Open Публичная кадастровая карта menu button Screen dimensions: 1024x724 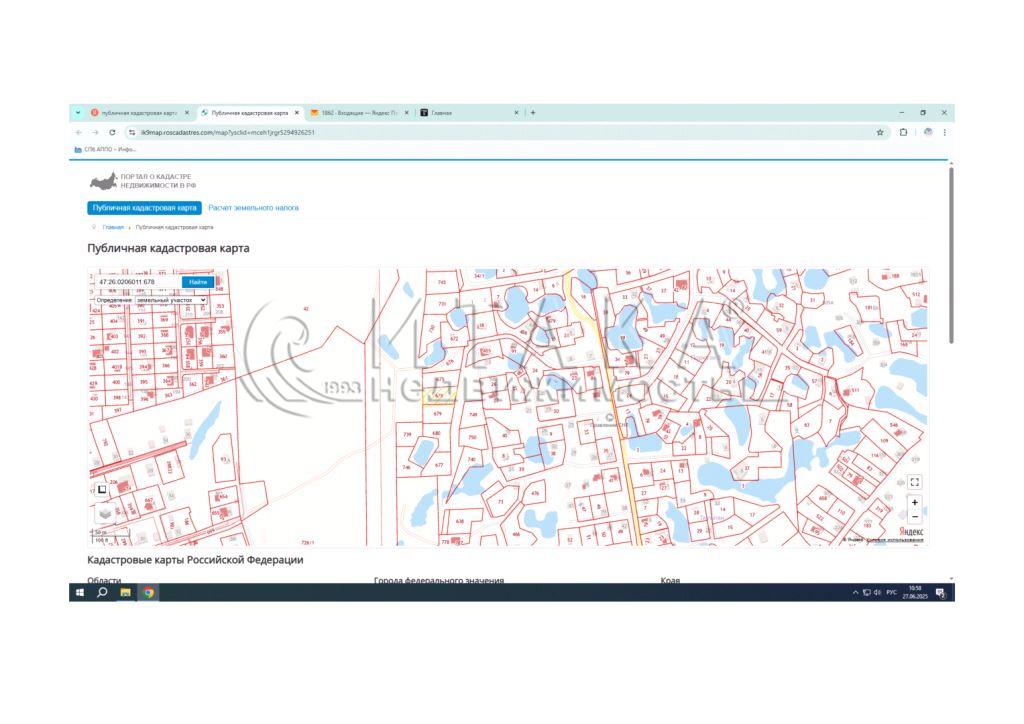[x=144, y=208]
